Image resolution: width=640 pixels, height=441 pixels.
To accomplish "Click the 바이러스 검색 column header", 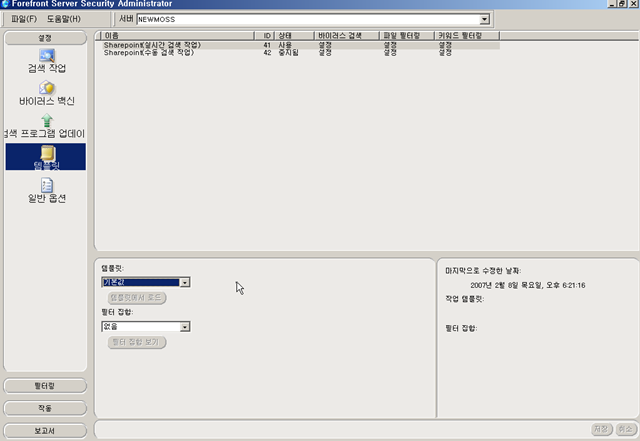I will pos(347,36).
